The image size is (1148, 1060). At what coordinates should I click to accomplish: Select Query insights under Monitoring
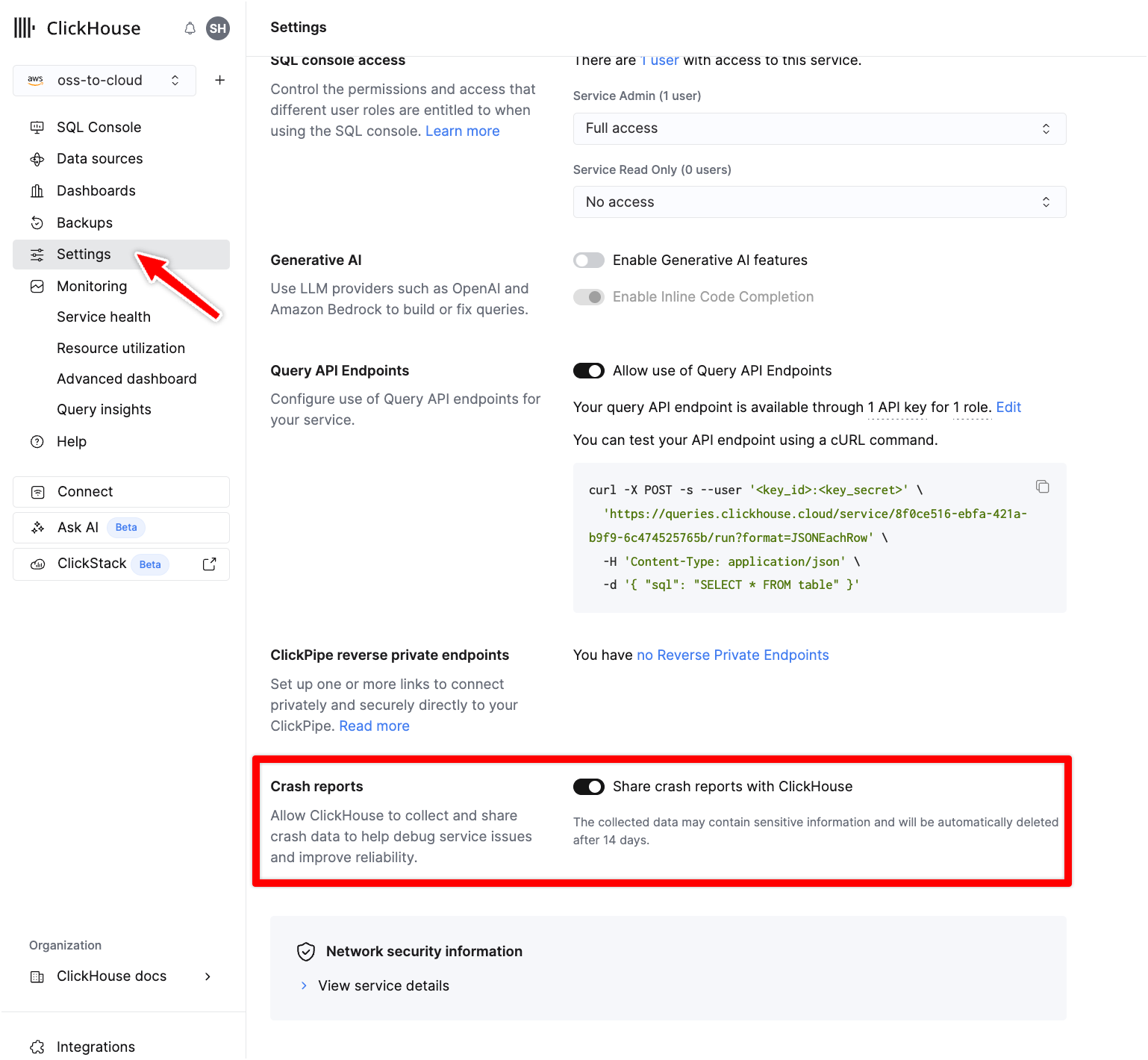[104, 409]
